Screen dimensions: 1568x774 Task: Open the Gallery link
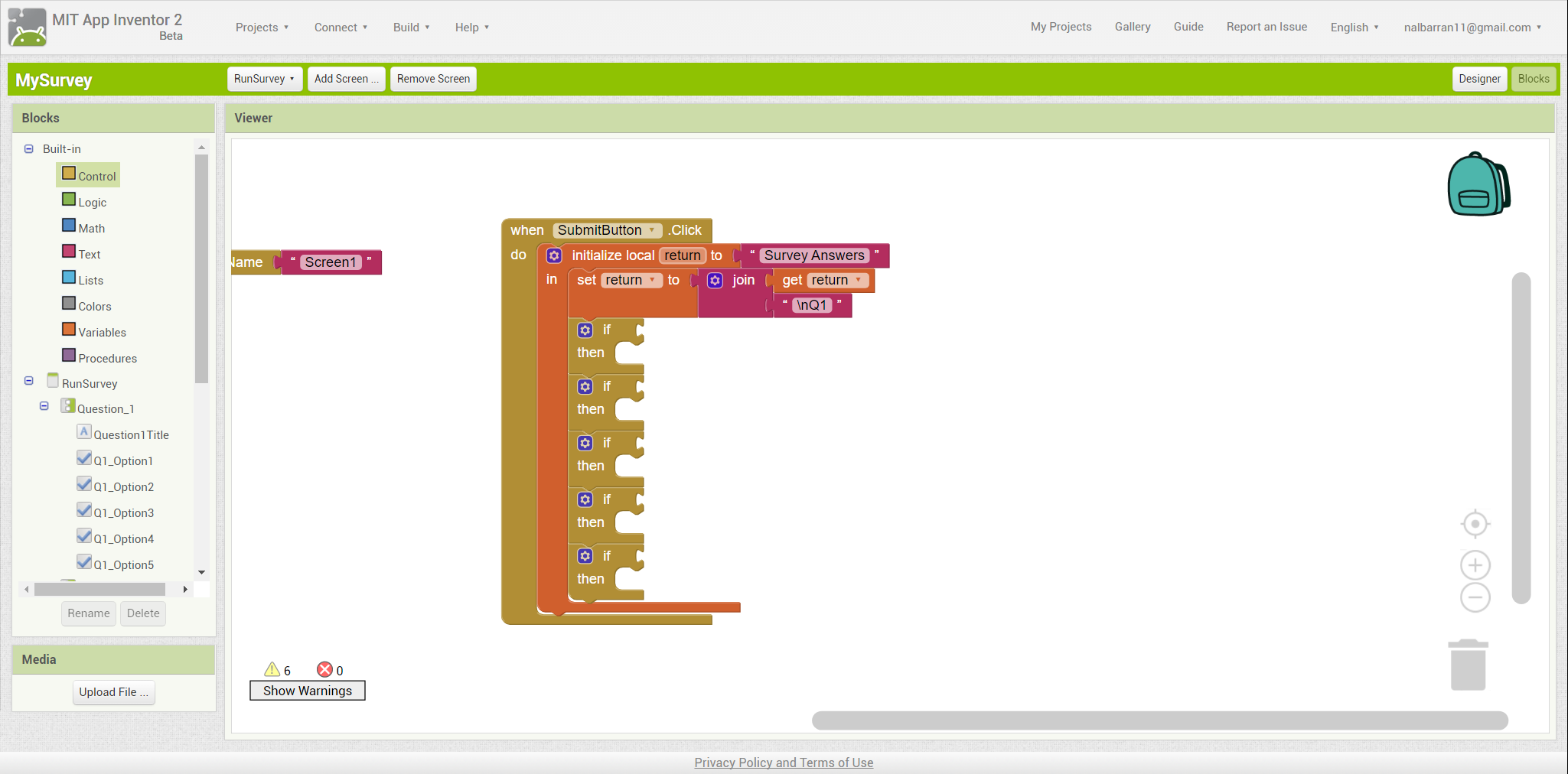tap(1133, 27)
